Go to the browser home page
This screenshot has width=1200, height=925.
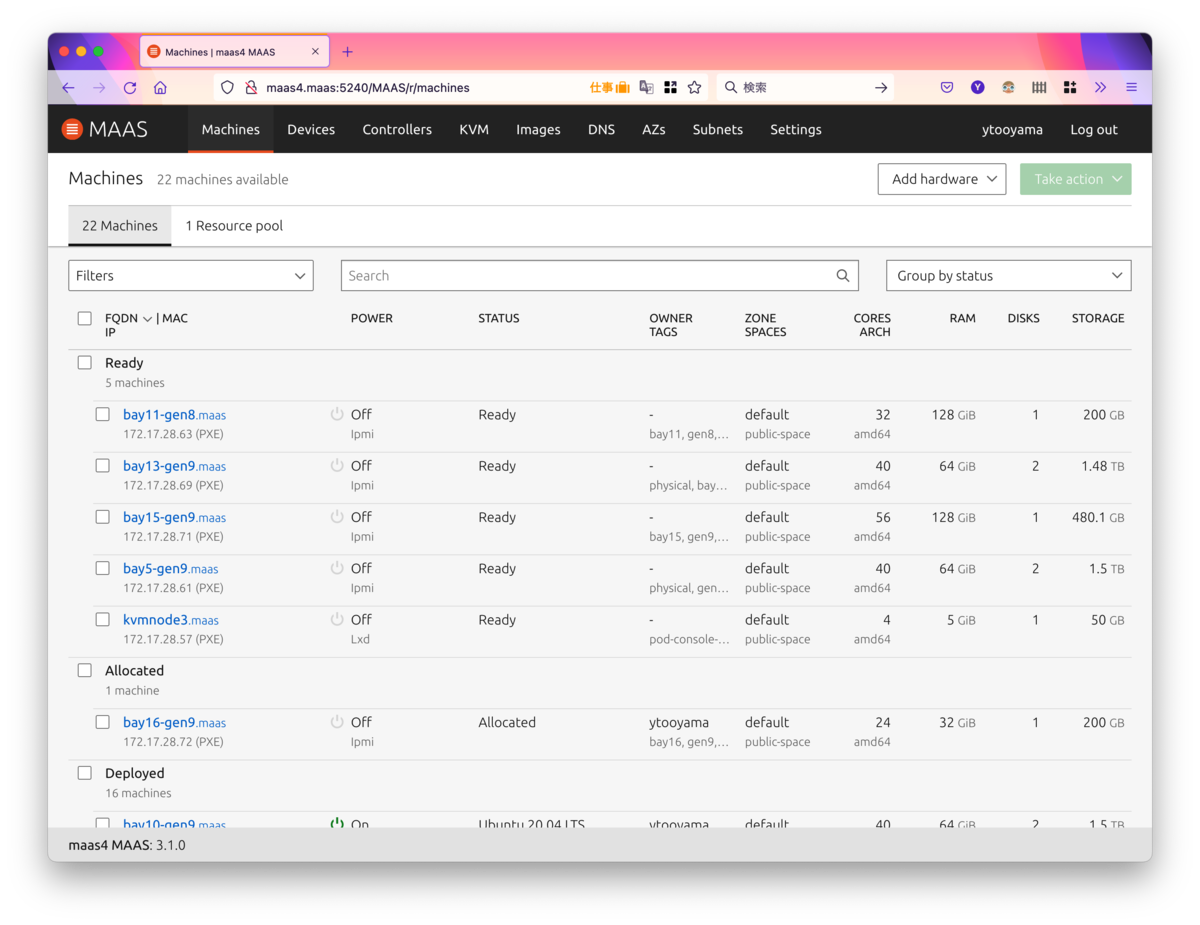pos(160,88)
